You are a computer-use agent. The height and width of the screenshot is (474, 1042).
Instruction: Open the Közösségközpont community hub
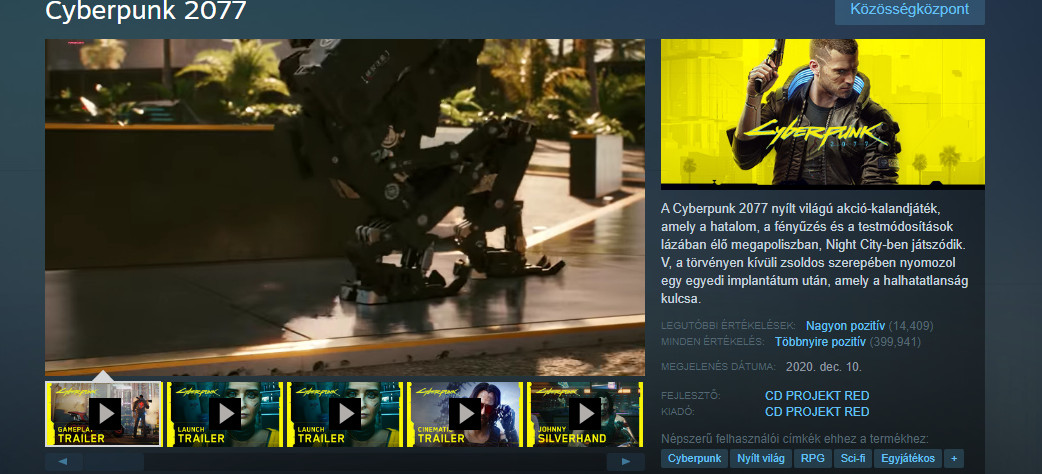tap(910, 9)
